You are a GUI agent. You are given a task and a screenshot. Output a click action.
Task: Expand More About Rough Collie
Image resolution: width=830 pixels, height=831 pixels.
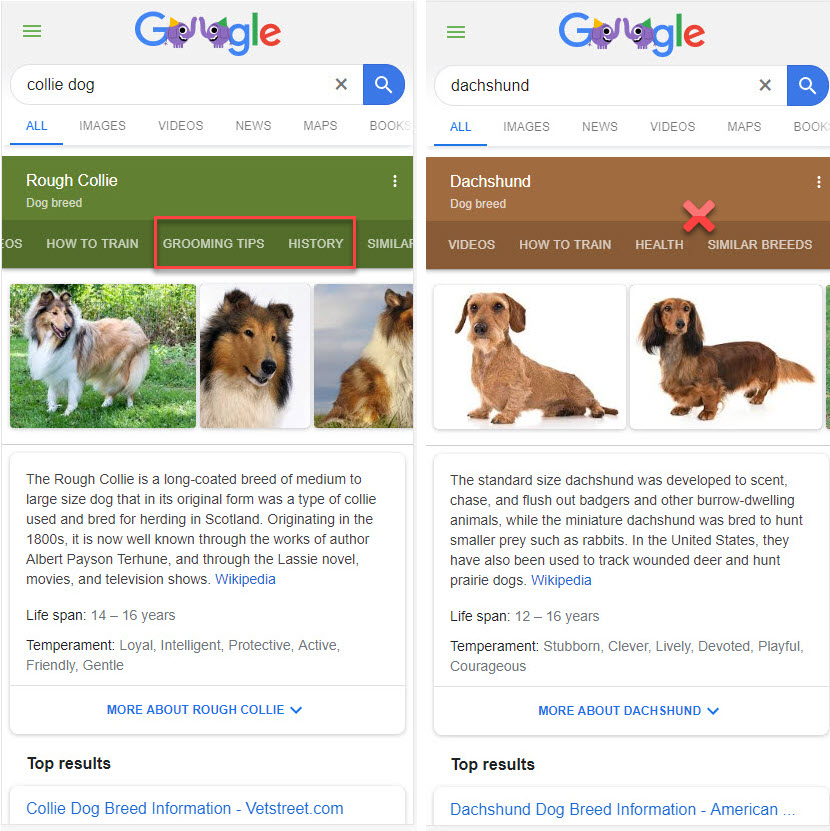tap(205, 710)
